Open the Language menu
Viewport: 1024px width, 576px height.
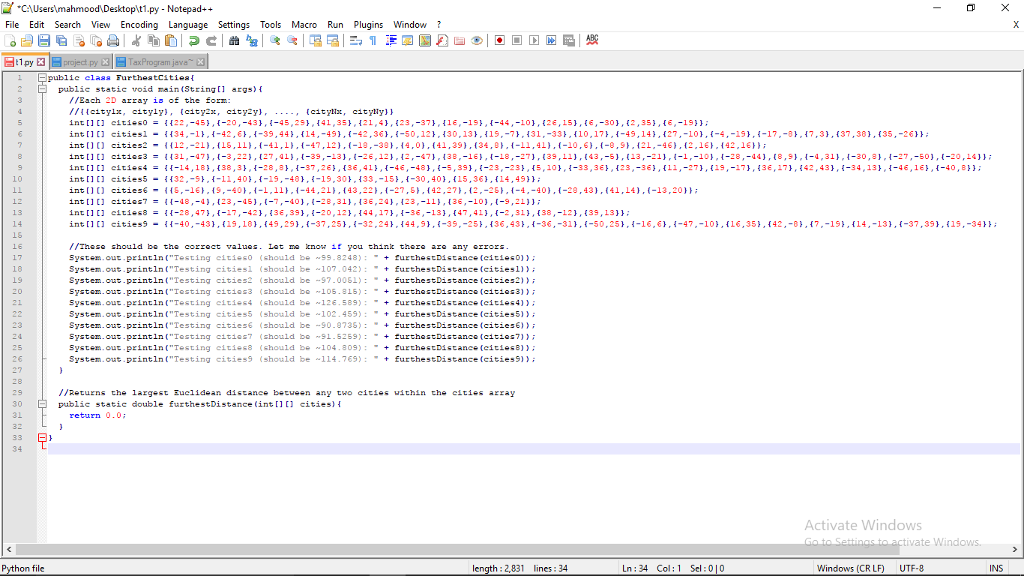pos(190,24)
